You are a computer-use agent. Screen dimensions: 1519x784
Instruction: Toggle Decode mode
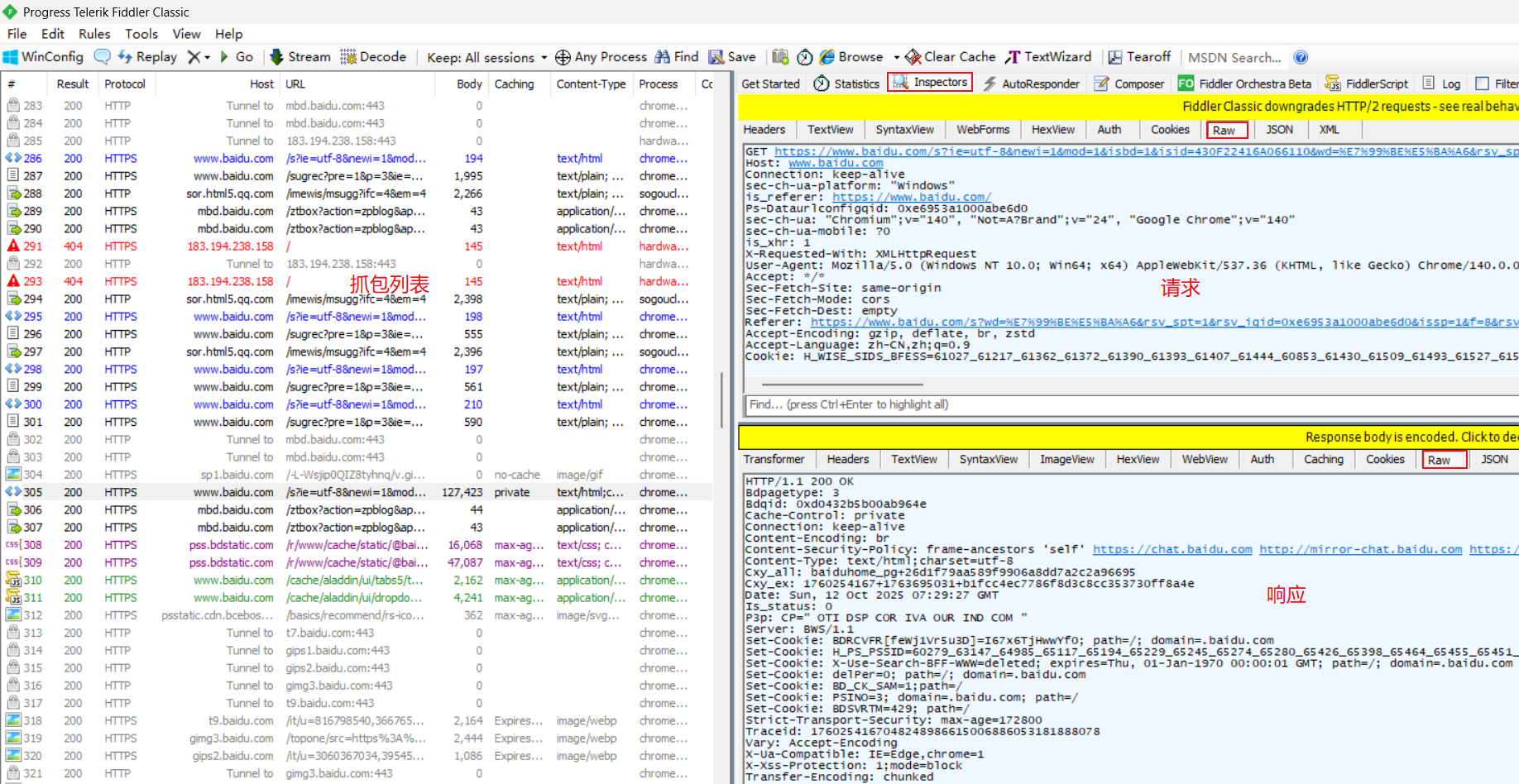coord(373,57)
